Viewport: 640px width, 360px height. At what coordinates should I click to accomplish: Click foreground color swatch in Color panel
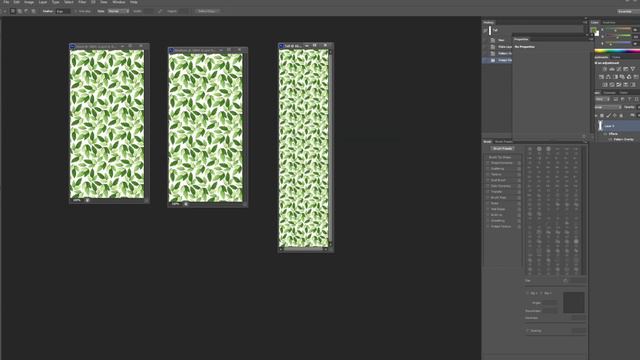coord(593,30)
